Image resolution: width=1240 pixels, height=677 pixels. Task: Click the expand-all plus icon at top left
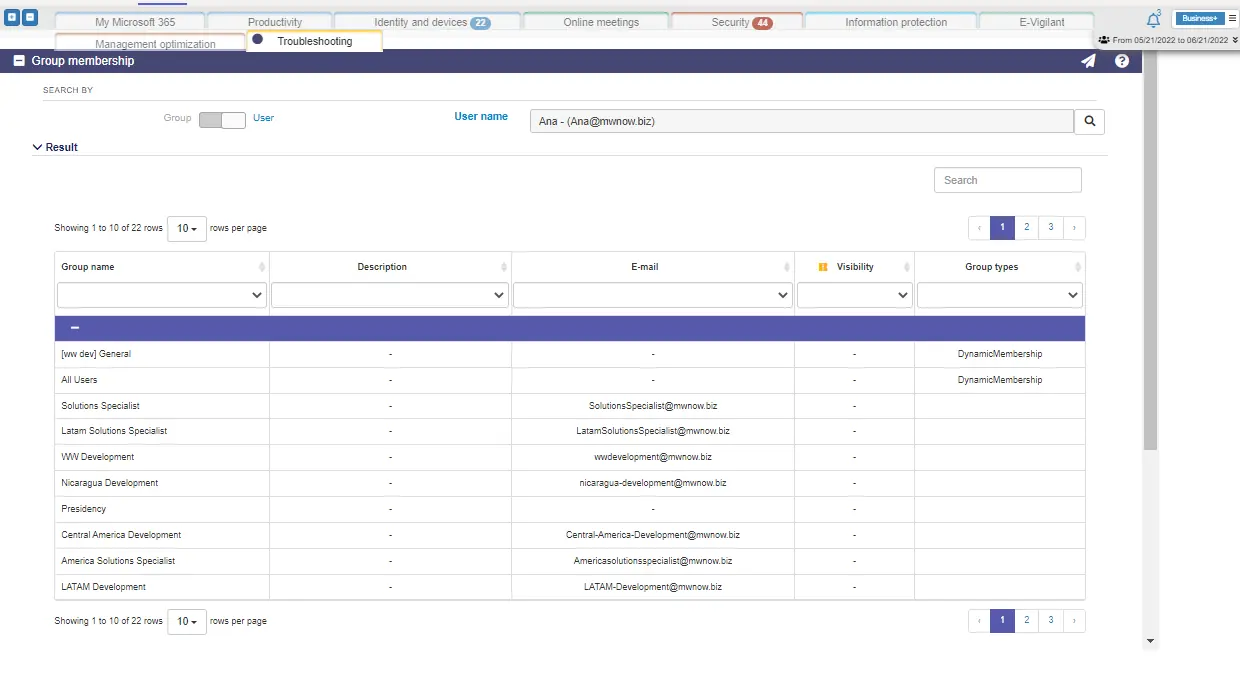click(x=13, y=18)
